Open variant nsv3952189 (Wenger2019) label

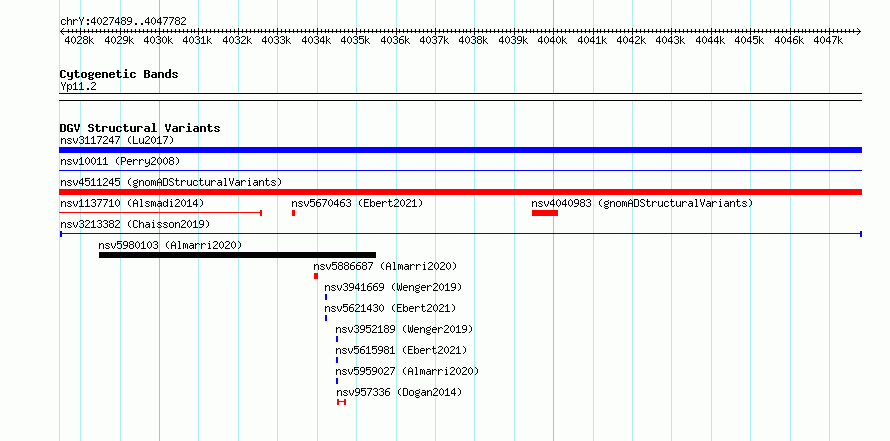click(x=404, y=329)
